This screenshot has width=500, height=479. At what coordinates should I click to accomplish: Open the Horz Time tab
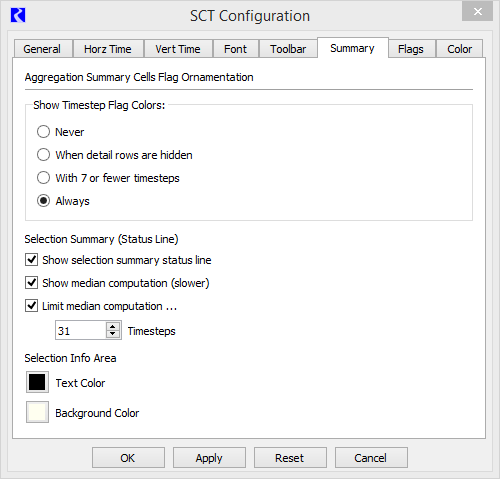click(108, 49)
